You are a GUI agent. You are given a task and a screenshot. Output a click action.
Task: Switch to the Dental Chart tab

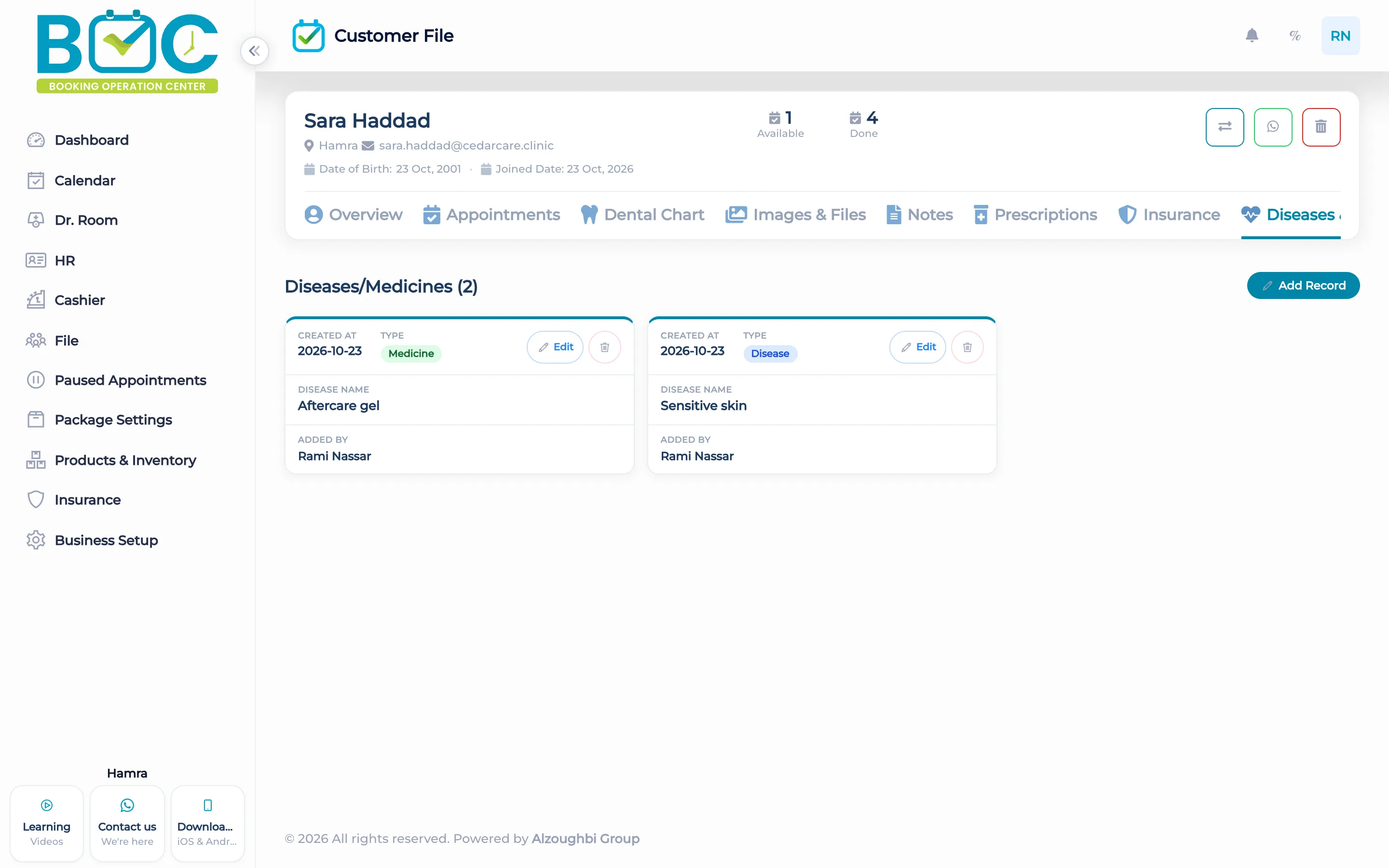tap(642, 215)
